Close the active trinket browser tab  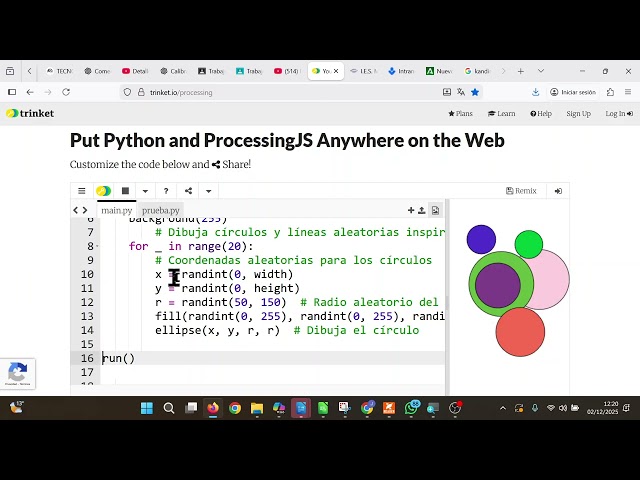[336, 71]
